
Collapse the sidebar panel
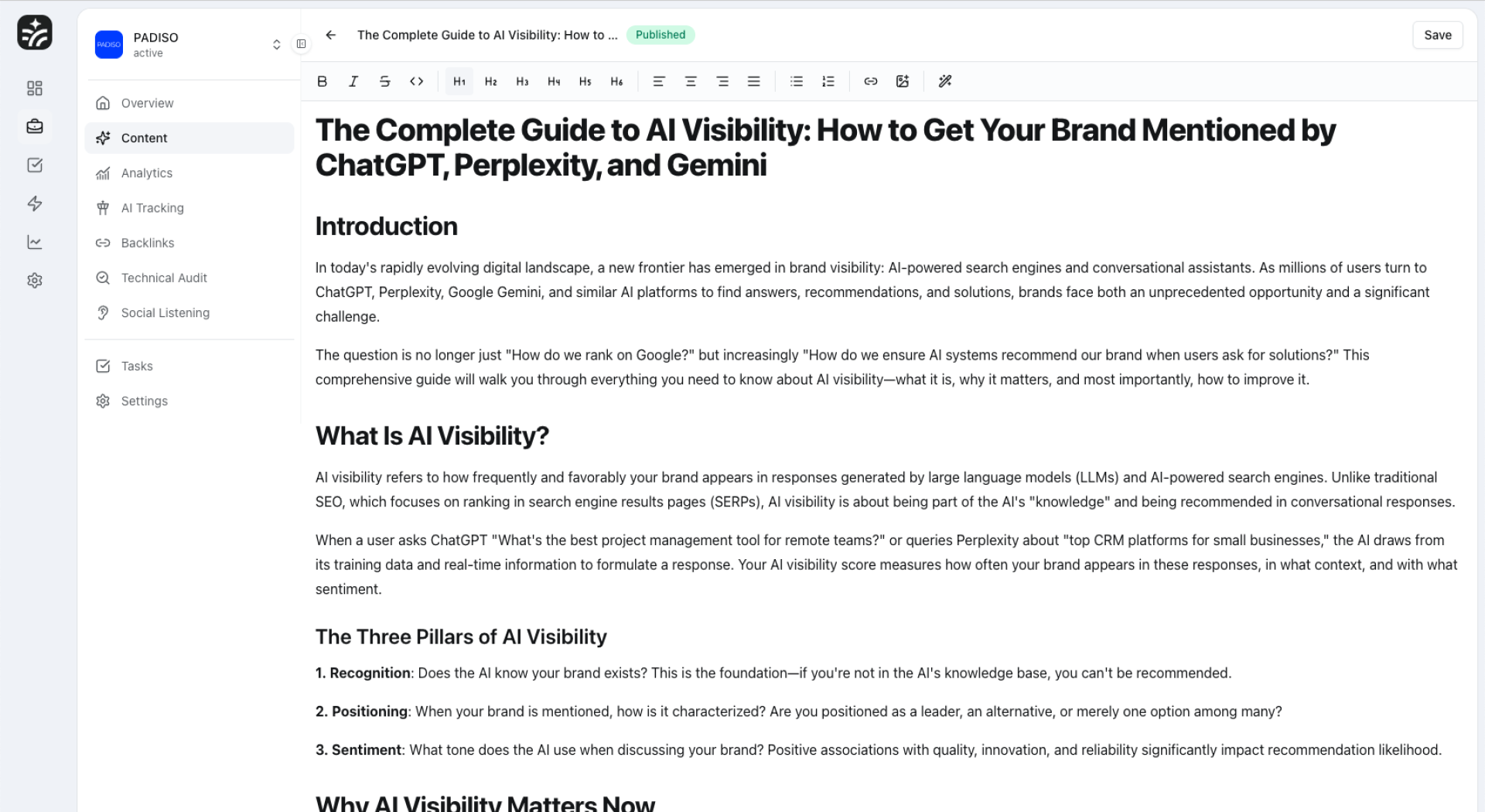tap(302, 44)
